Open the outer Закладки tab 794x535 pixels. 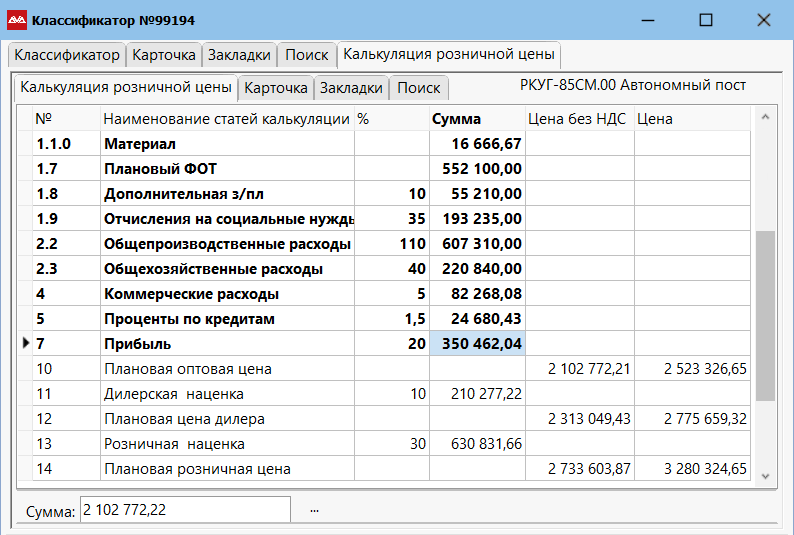pos(239,55)
